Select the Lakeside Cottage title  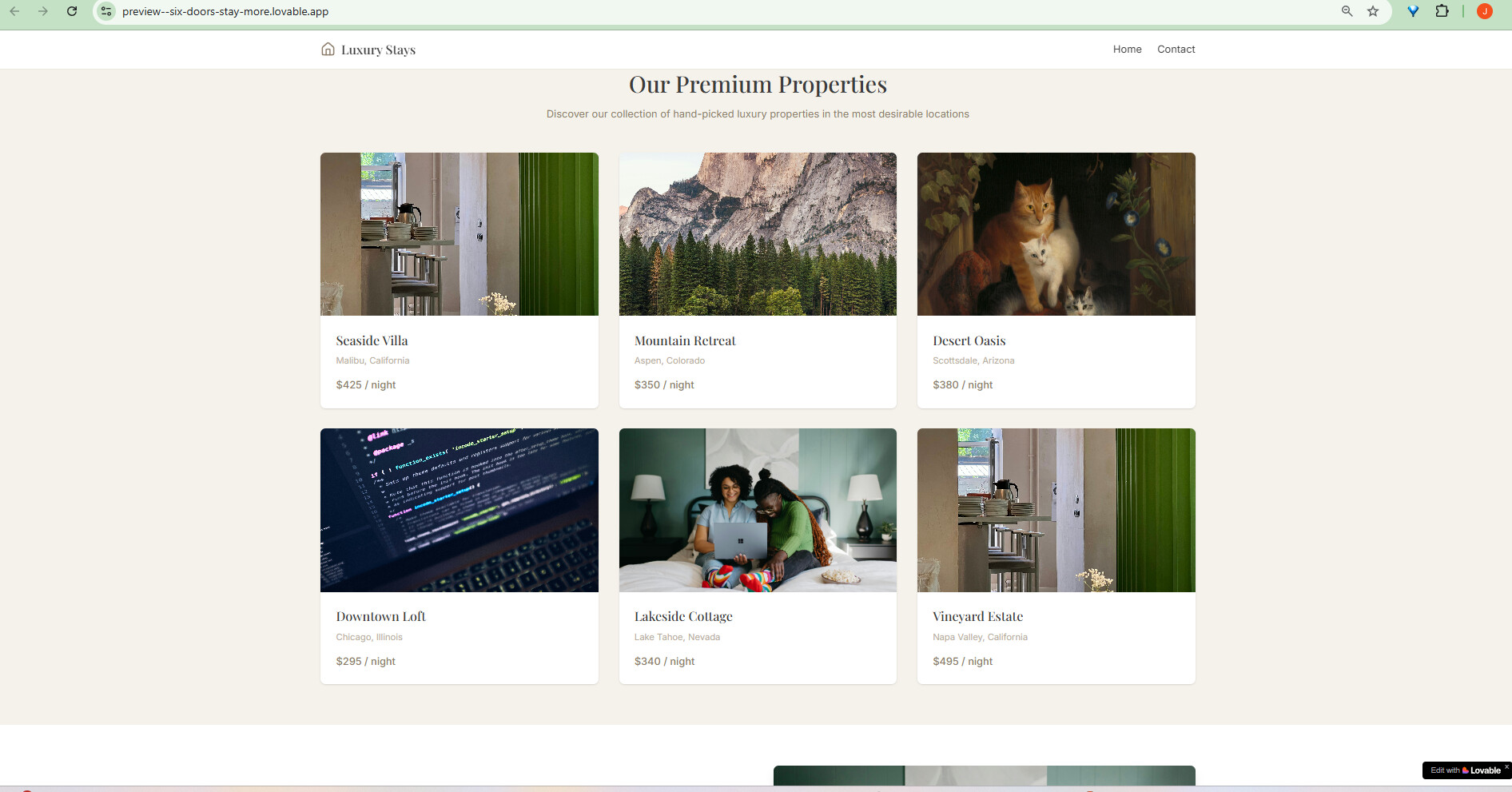click(x=683, y=616)
